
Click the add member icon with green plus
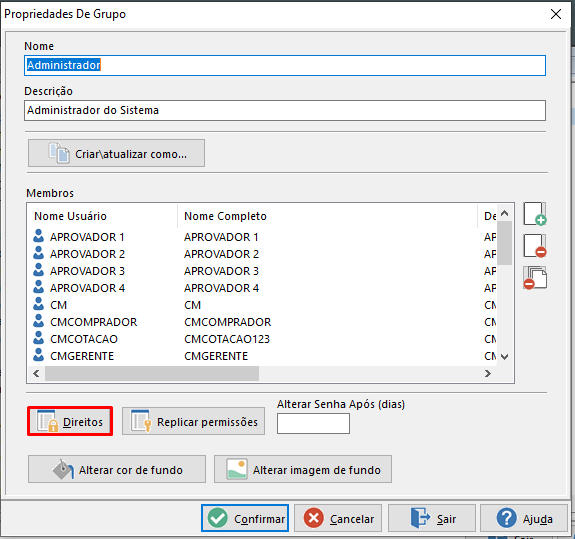(535, 214)
